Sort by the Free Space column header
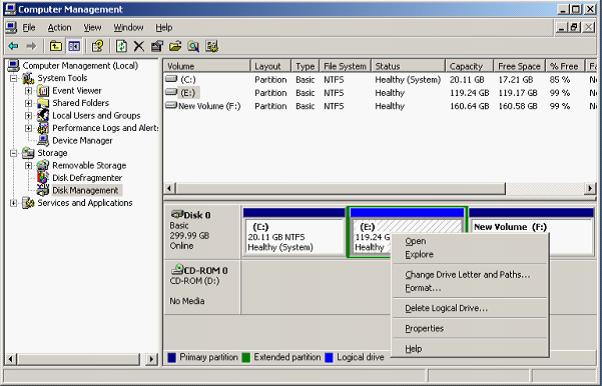602x386 pixels. 519,66
